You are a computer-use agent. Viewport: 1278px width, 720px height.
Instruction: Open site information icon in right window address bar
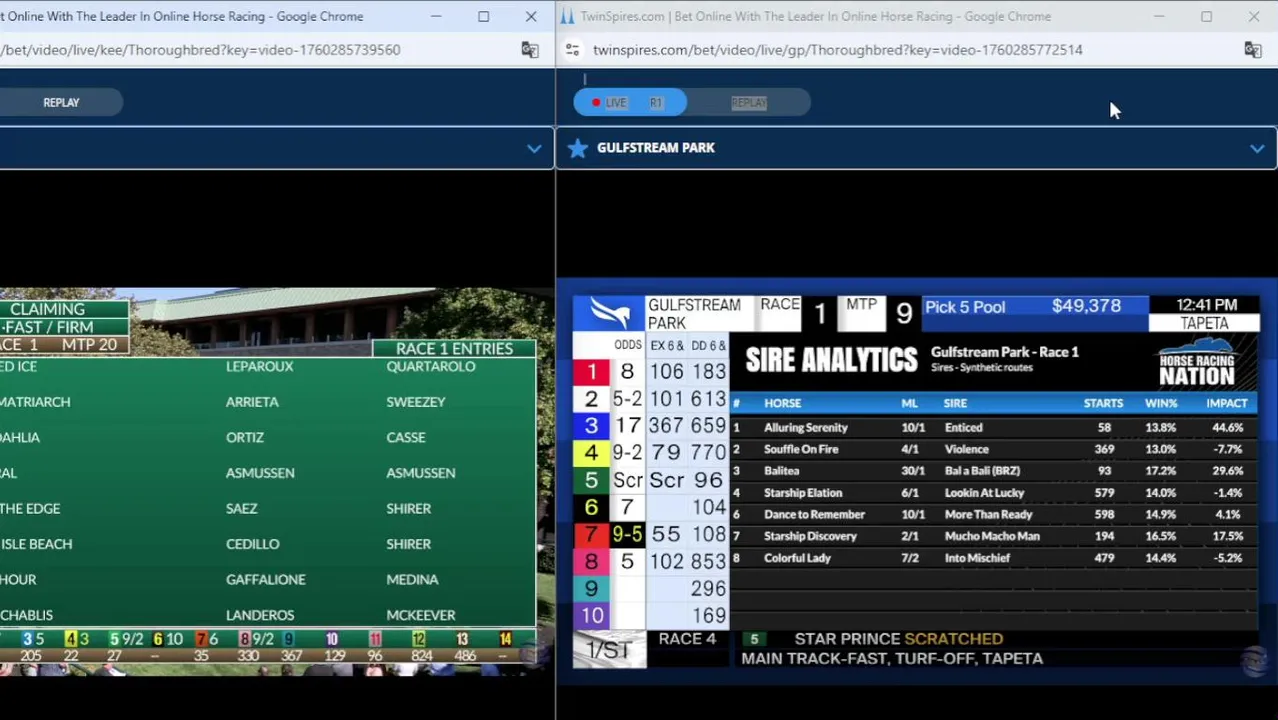(x=572, y=50)
